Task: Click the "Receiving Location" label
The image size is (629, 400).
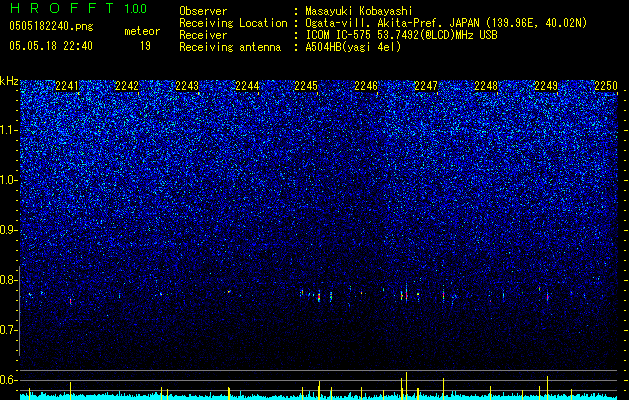Action: (x=233, y=23)
